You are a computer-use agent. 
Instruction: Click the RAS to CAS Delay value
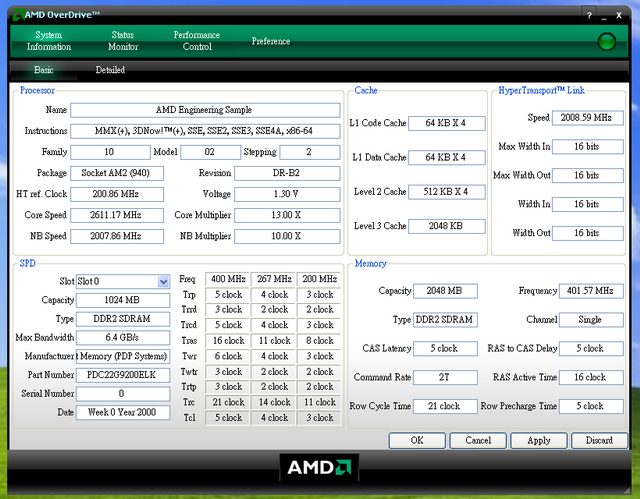click(591, 348)
